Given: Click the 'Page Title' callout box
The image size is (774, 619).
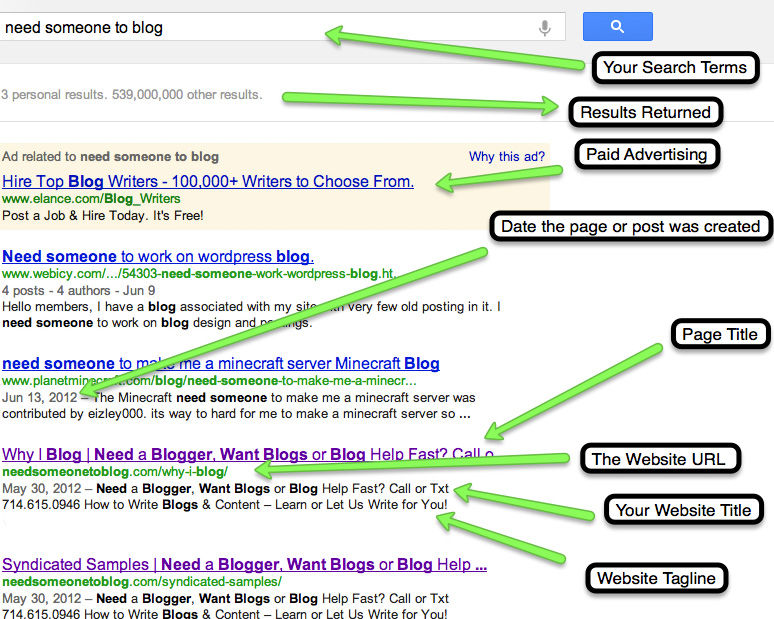Looking at the screenshot, I should point(719,334).
